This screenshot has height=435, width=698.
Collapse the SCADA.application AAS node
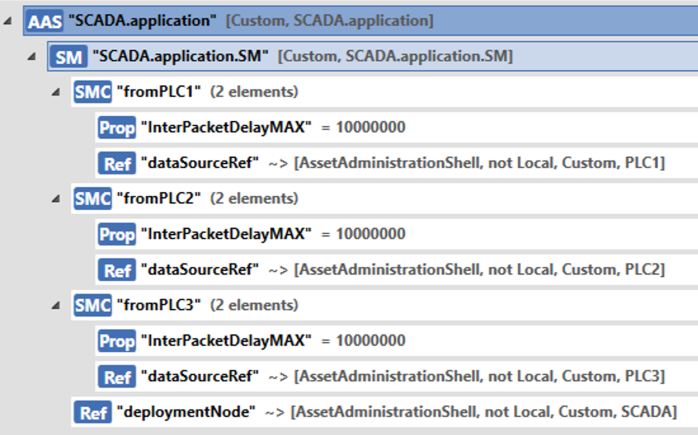(8, 20)
